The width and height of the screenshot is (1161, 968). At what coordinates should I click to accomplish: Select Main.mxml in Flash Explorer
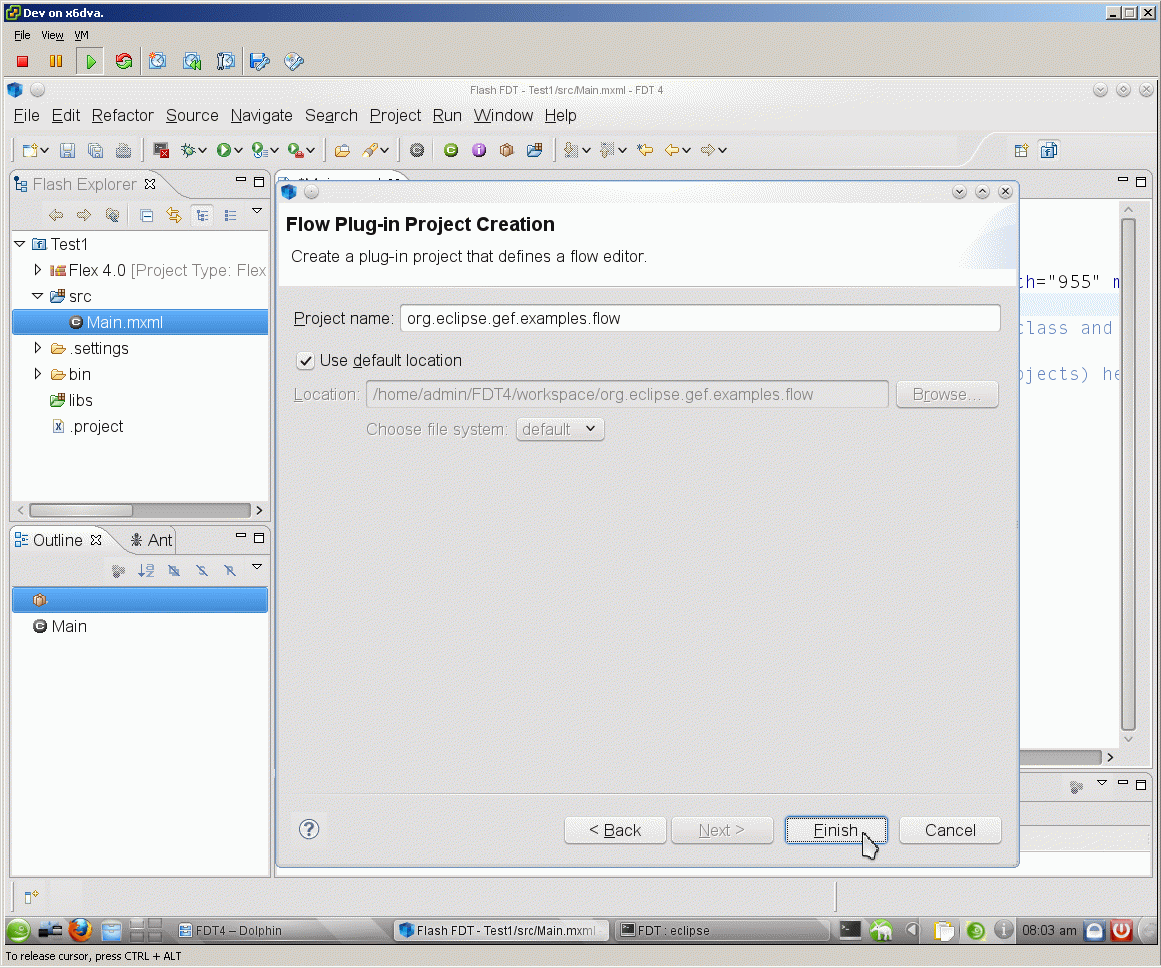click(x=141, y=322)
